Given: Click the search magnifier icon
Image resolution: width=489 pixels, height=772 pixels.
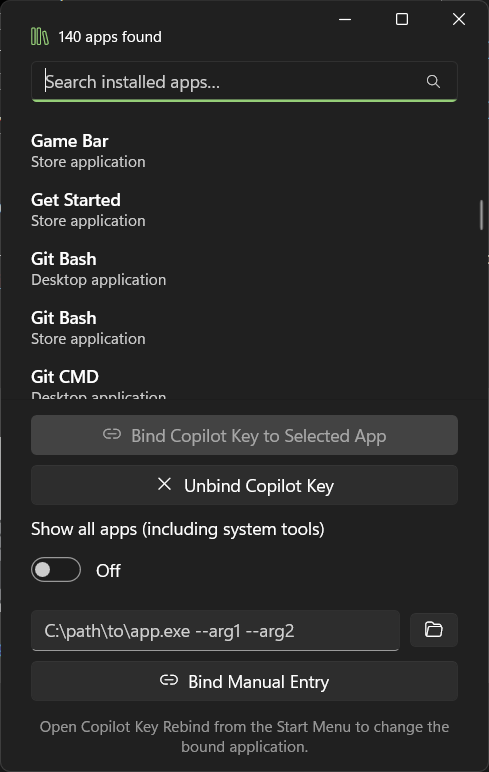Looking at the screenshot, I should pyautogui.click(x=433, y=81).
